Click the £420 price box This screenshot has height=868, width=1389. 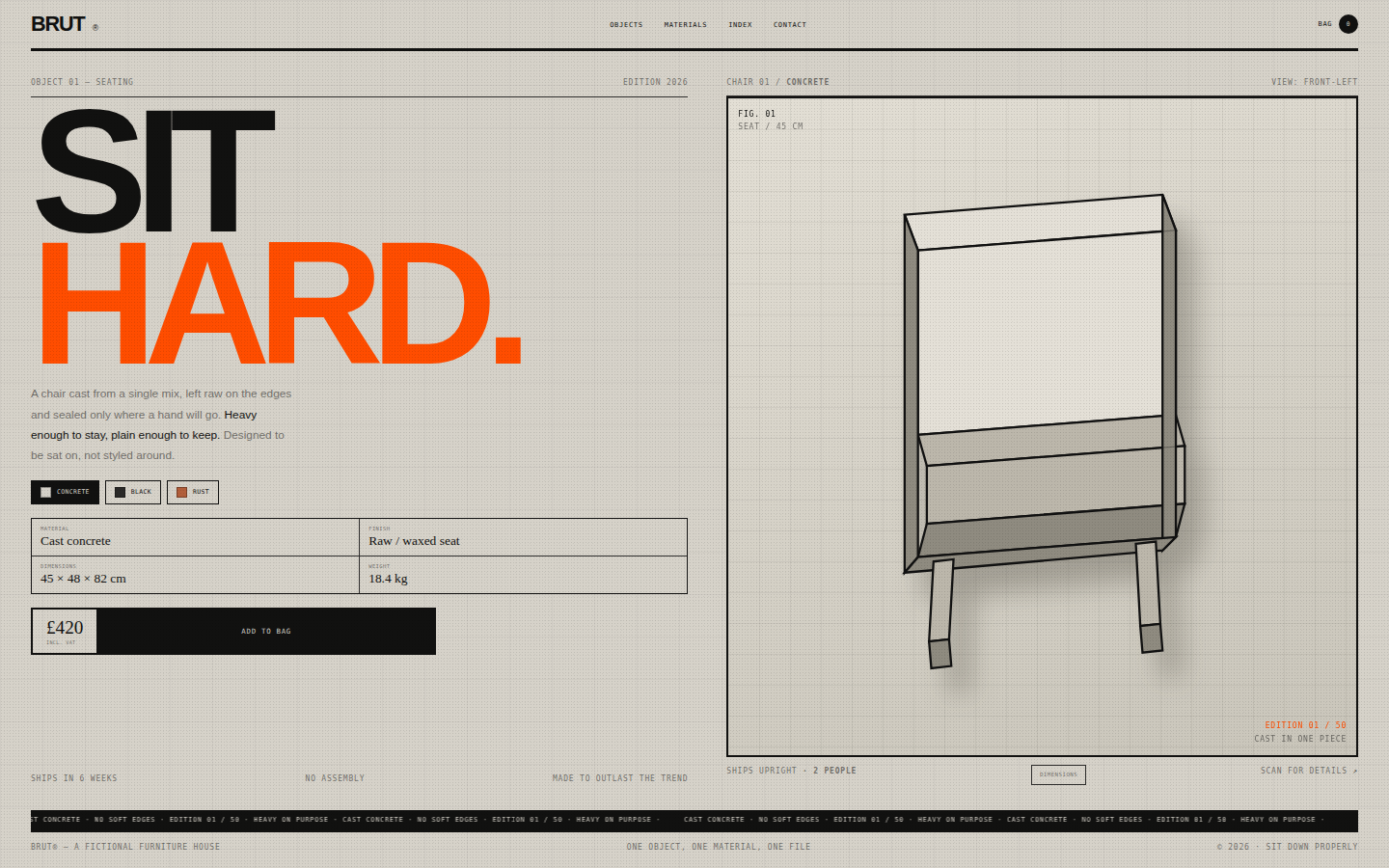click(x=65, y=632)
